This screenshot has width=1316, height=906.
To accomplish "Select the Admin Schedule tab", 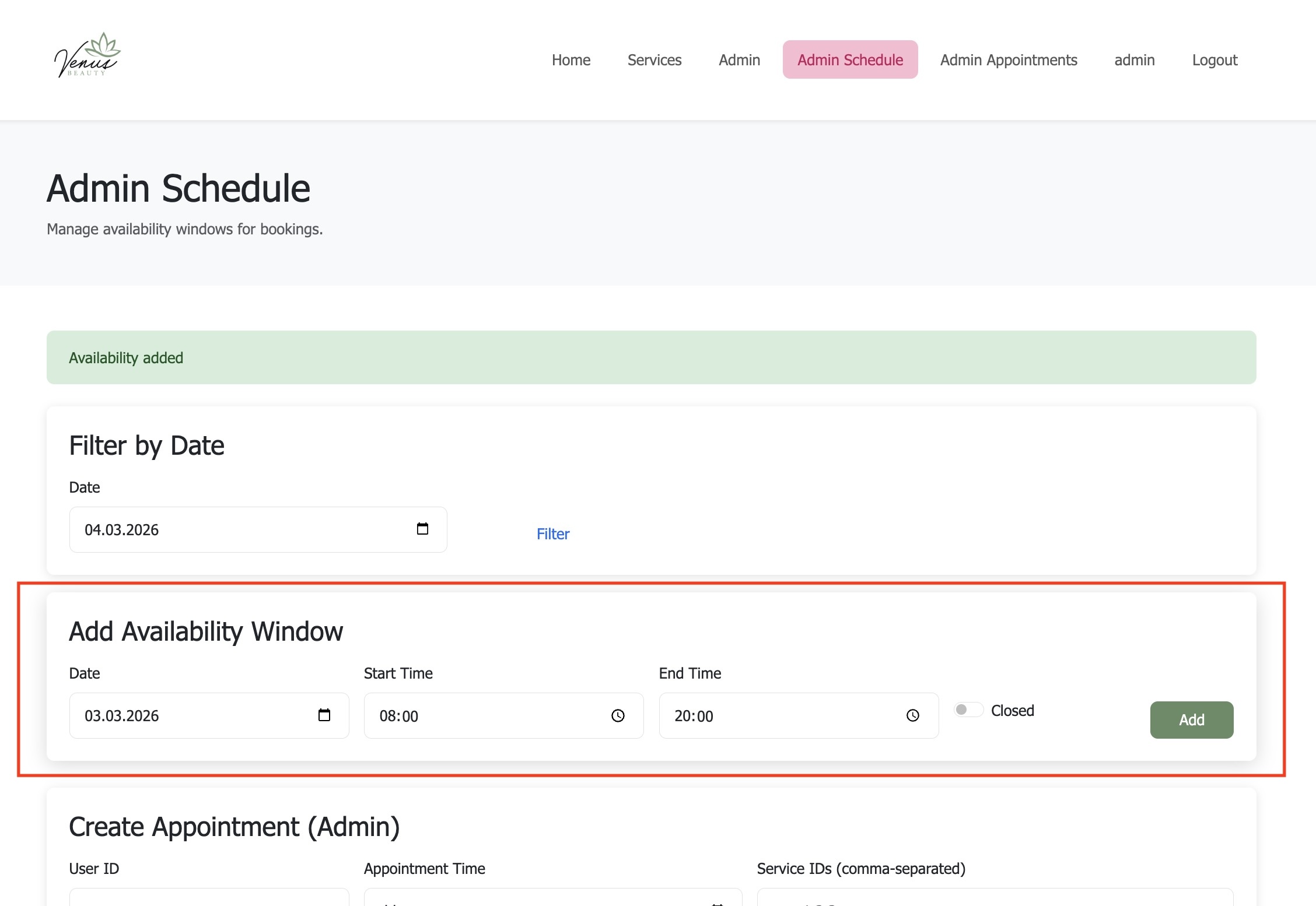I will 850,60.
